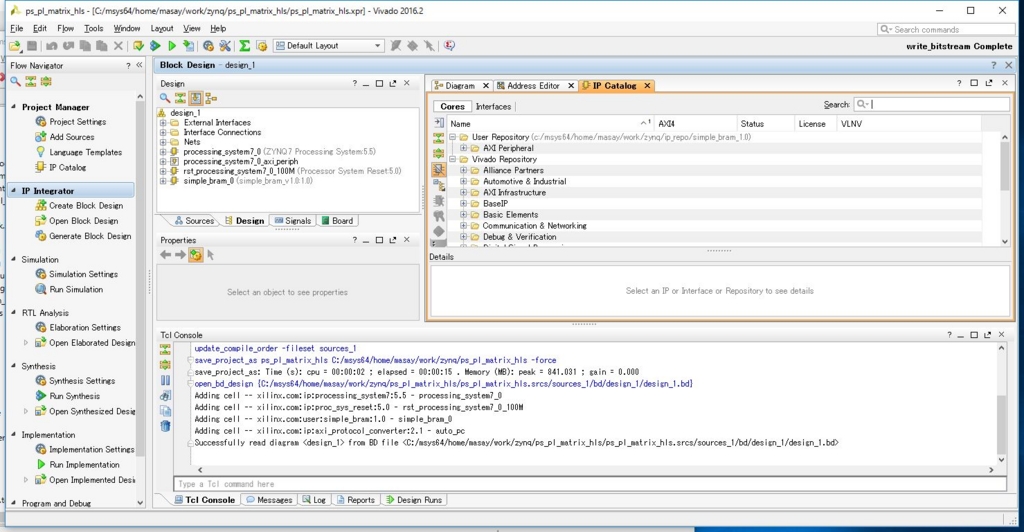Switch to Sources tab
This screenshot has width=1024, height=532.
point(194,221)
